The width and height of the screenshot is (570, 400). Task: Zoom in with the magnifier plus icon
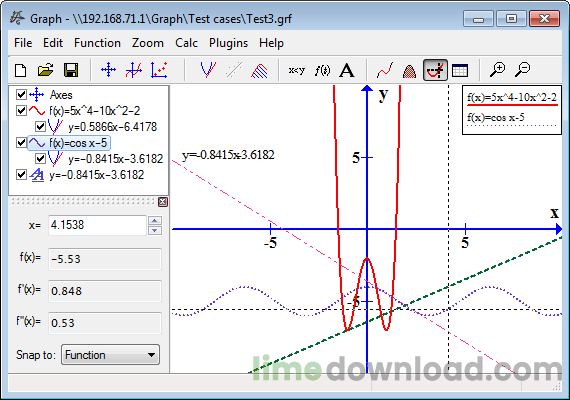click(x=498, y=70)
